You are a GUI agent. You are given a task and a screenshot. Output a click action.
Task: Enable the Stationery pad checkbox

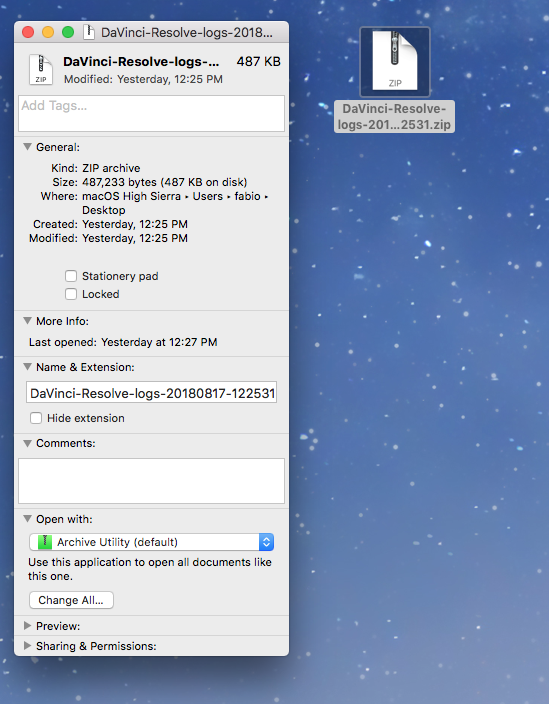(x=71, y=276)
